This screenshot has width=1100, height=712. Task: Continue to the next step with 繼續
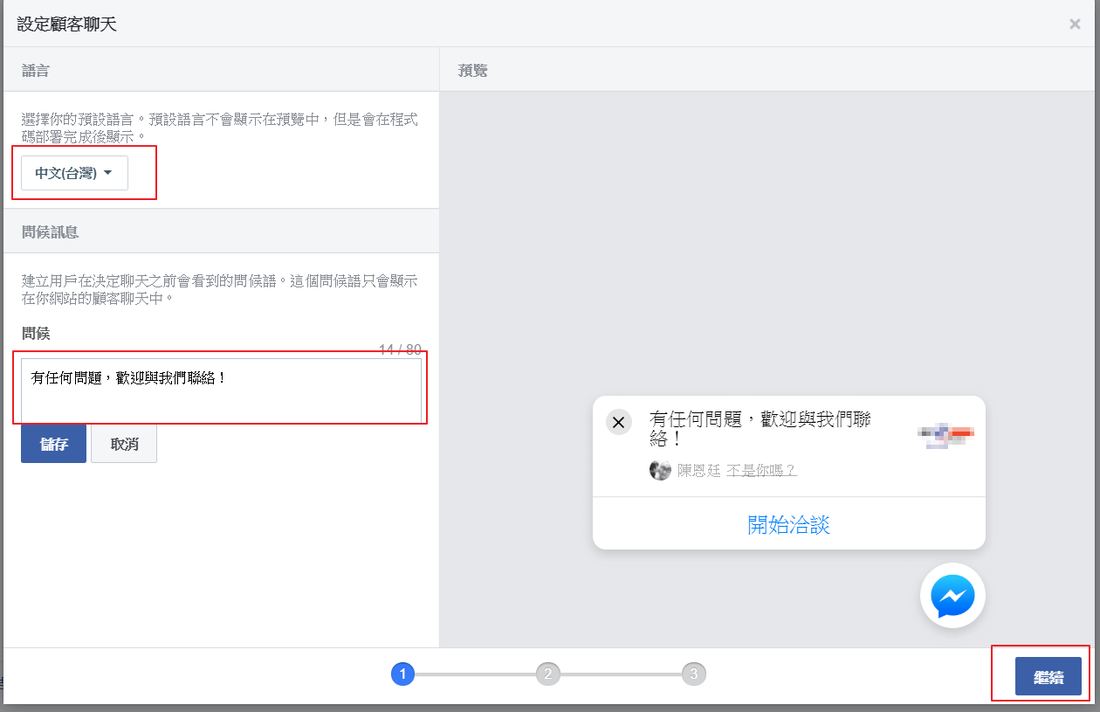coord(1048,677)
